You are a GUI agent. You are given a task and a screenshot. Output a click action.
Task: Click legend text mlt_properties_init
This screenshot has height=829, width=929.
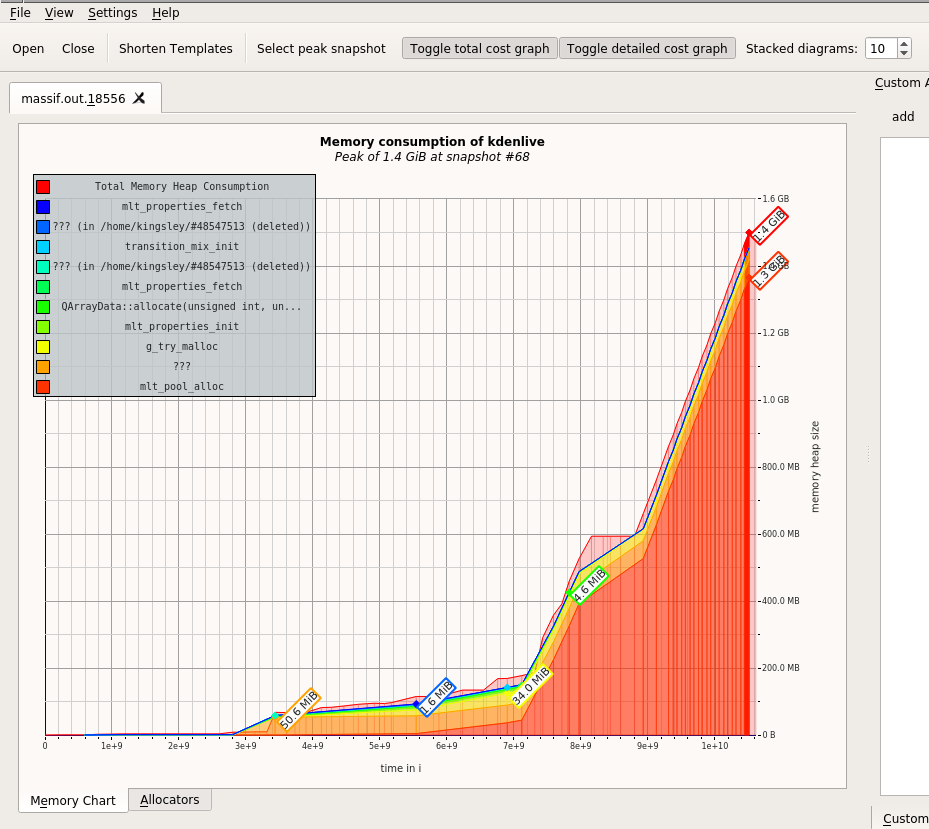[x=182, y=327]
